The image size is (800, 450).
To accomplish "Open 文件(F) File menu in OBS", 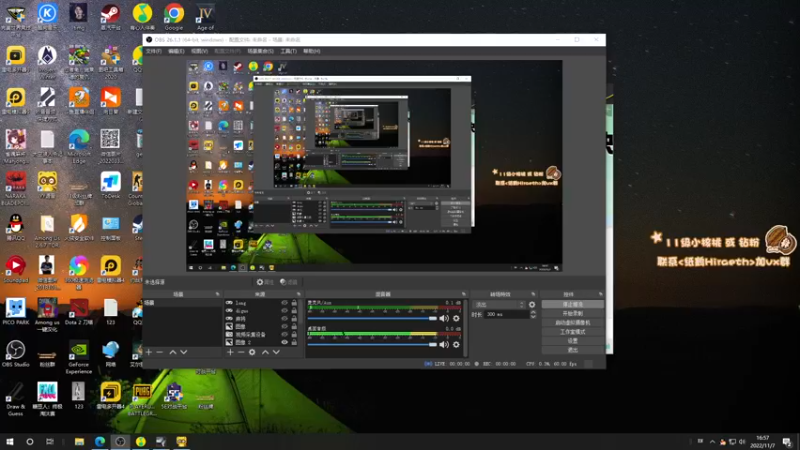I will coord(154,51).
